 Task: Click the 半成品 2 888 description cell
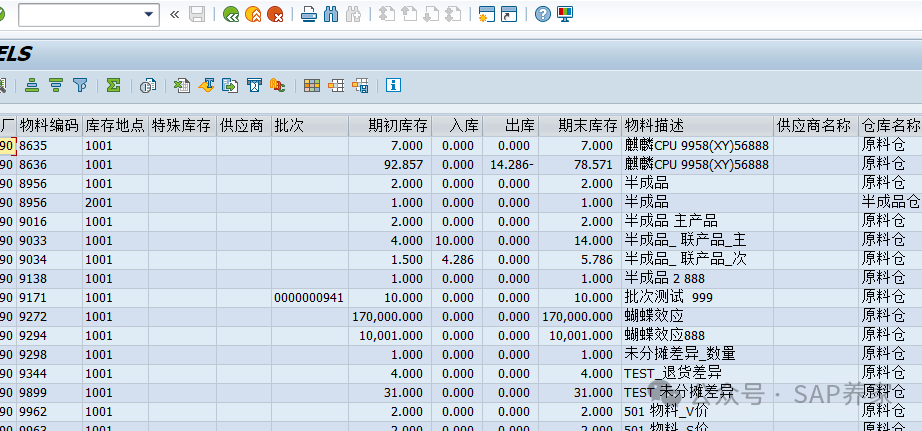pyautogui.click(x=697, y=279)
